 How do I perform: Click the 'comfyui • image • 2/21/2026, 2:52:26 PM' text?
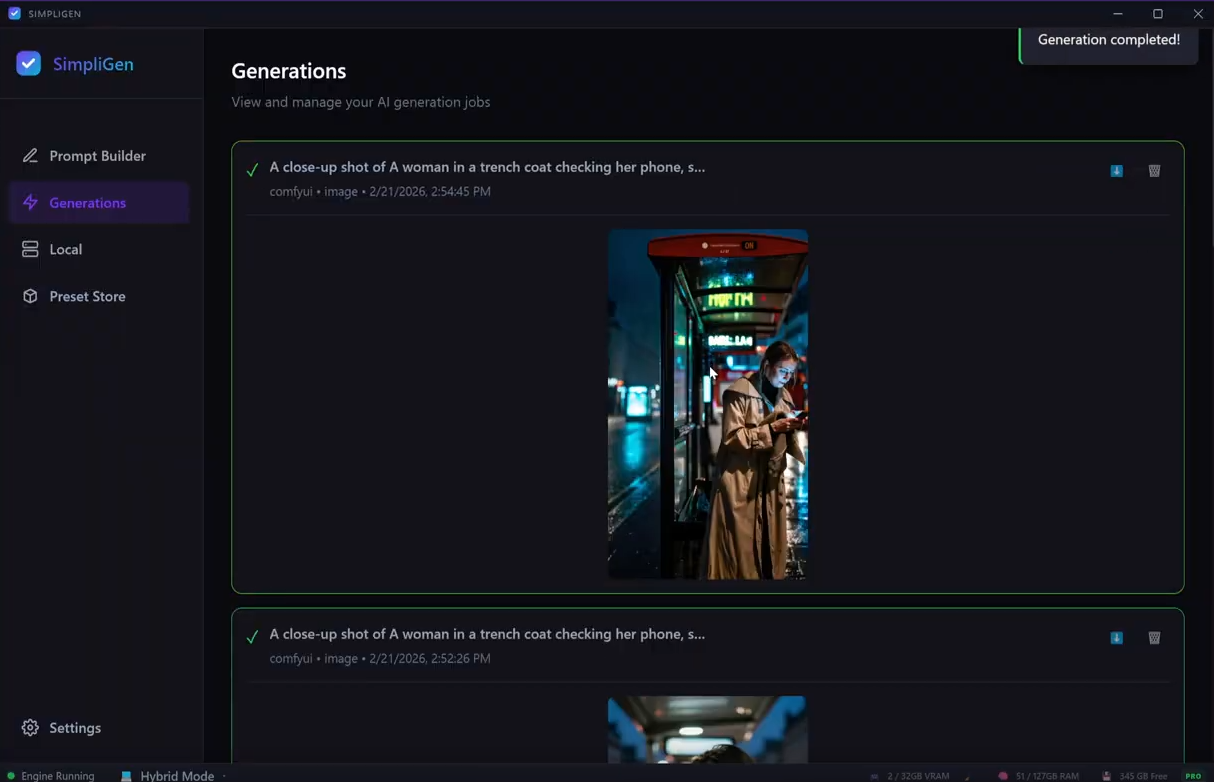tap(380, 658)
